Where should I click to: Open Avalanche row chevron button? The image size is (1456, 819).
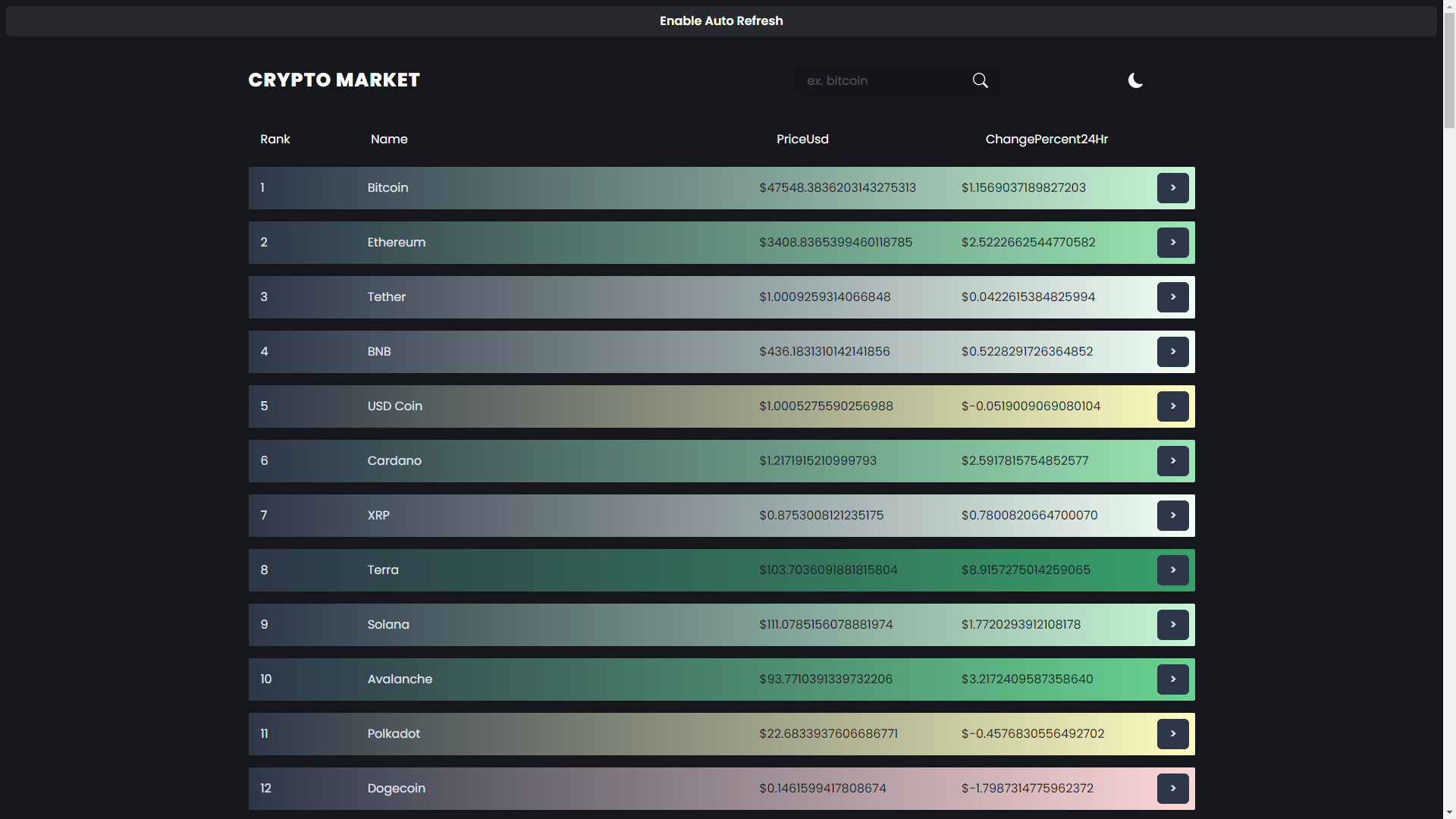click(x=1173, y=679)
